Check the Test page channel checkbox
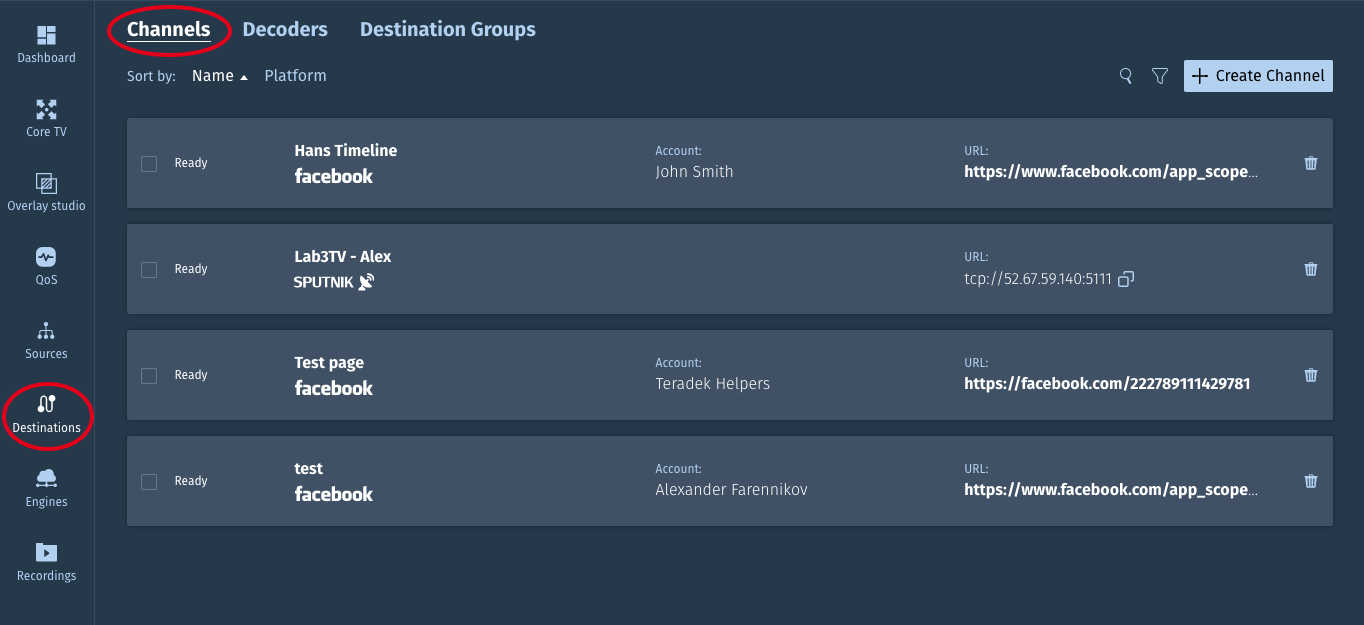This screenshot has width=1364, height=625. (x=149, y=376)
